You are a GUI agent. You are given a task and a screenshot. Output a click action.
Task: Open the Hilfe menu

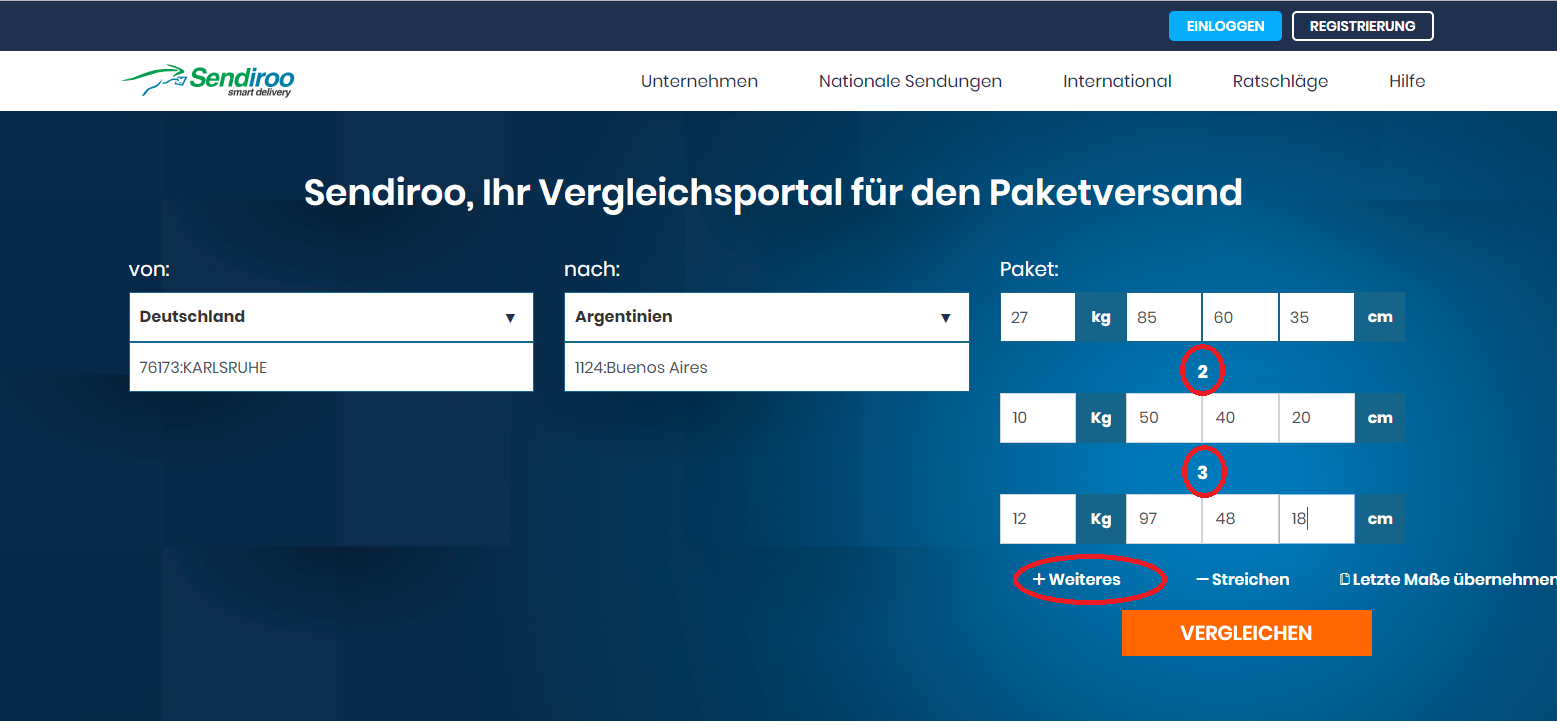click(1407, 81)
